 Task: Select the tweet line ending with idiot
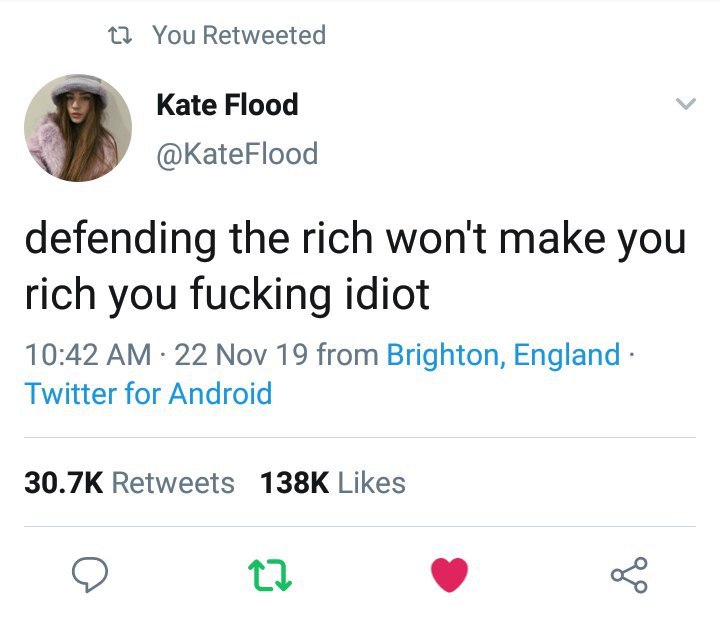point(227,295)
